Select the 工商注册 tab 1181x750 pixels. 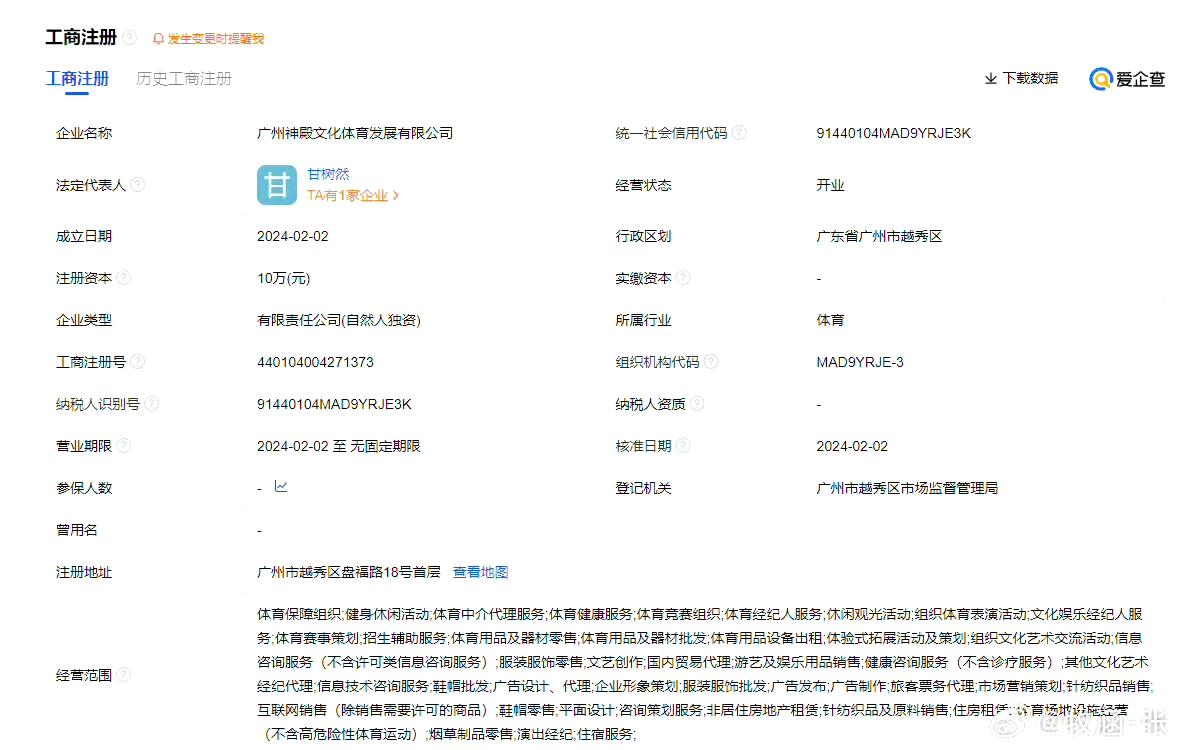[77, 78]
